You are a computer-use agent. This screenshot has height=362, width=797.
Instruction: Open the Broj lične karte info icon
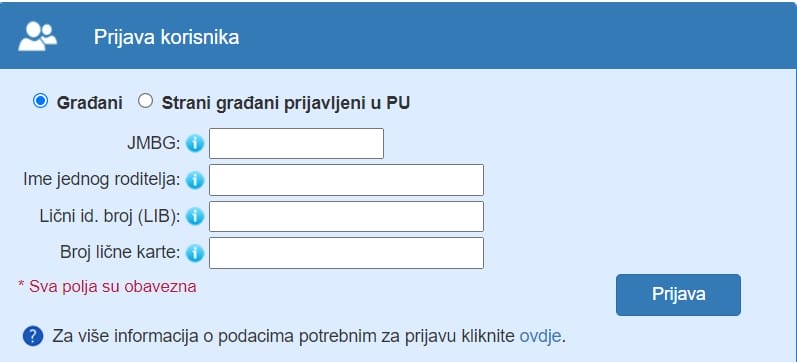pyautogui.click(x=195, y=253)
